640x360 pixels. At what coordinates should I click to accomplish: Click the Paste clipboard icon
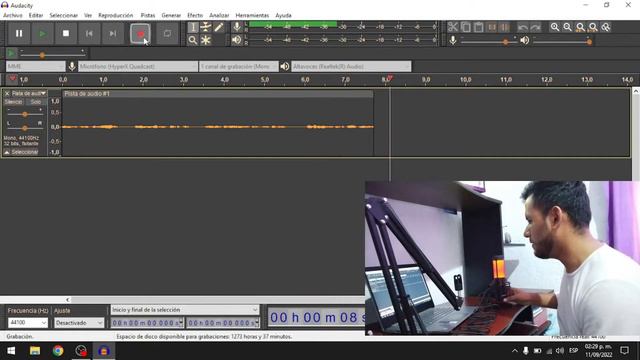click(x=479, y=27)
